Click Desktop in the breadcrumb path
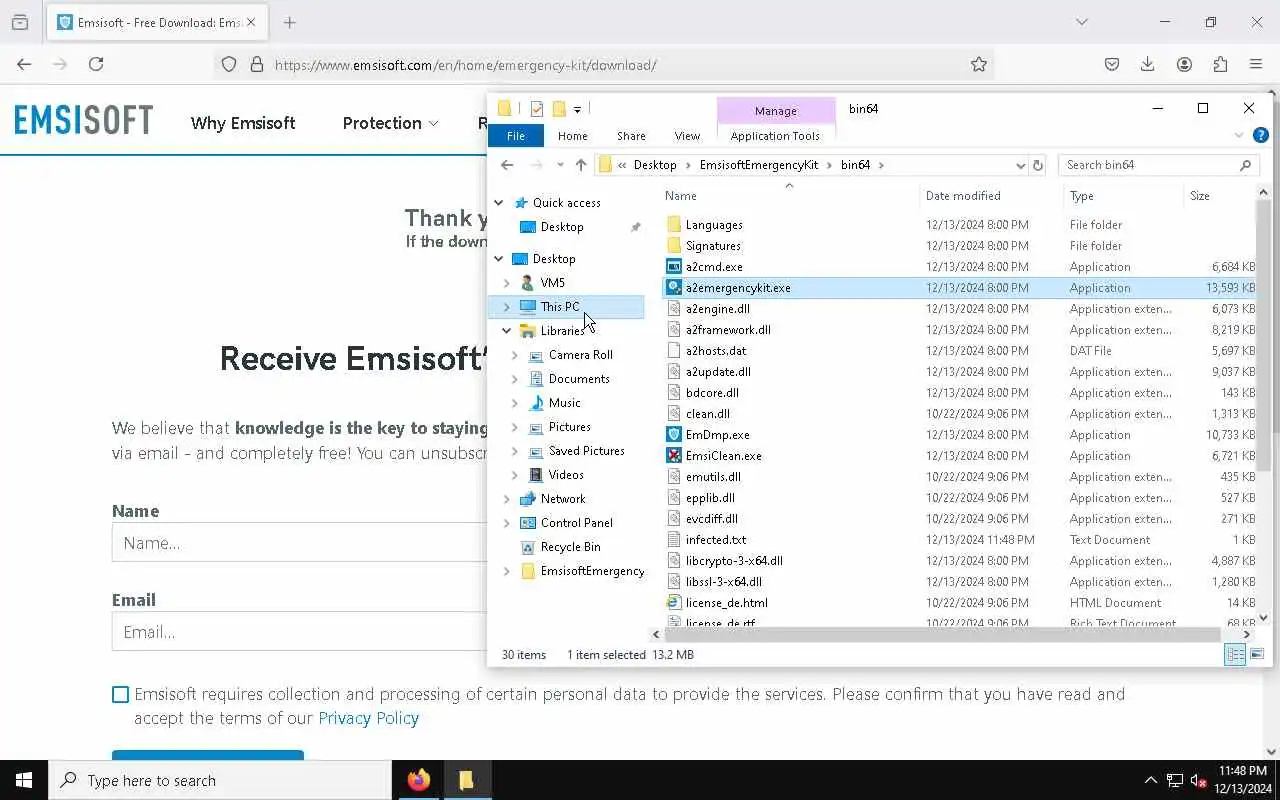Image resolution: width=1280 pixels, height=800 pixels. click(x=655, y=165)
